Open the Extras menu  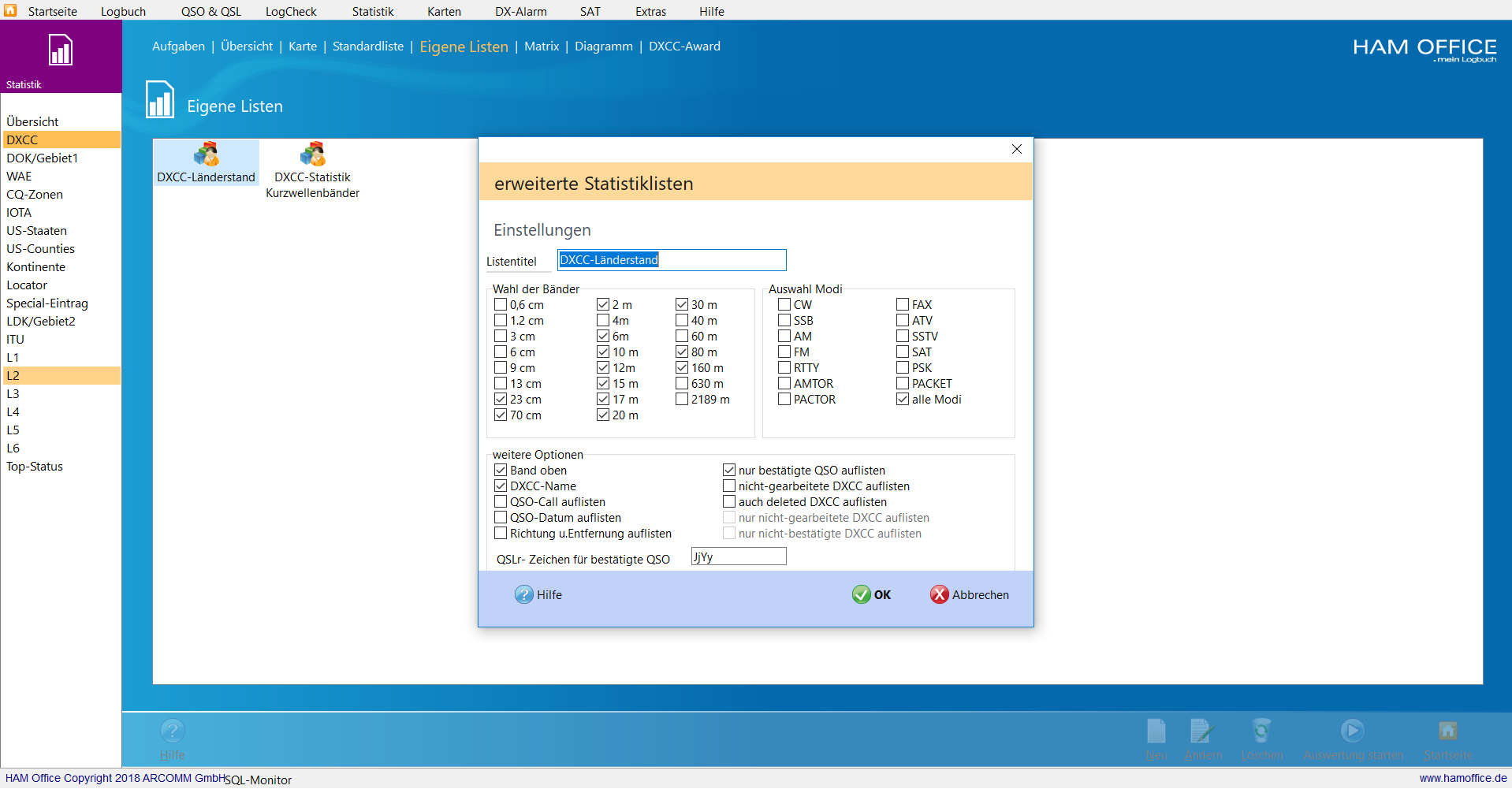point(650,11)
